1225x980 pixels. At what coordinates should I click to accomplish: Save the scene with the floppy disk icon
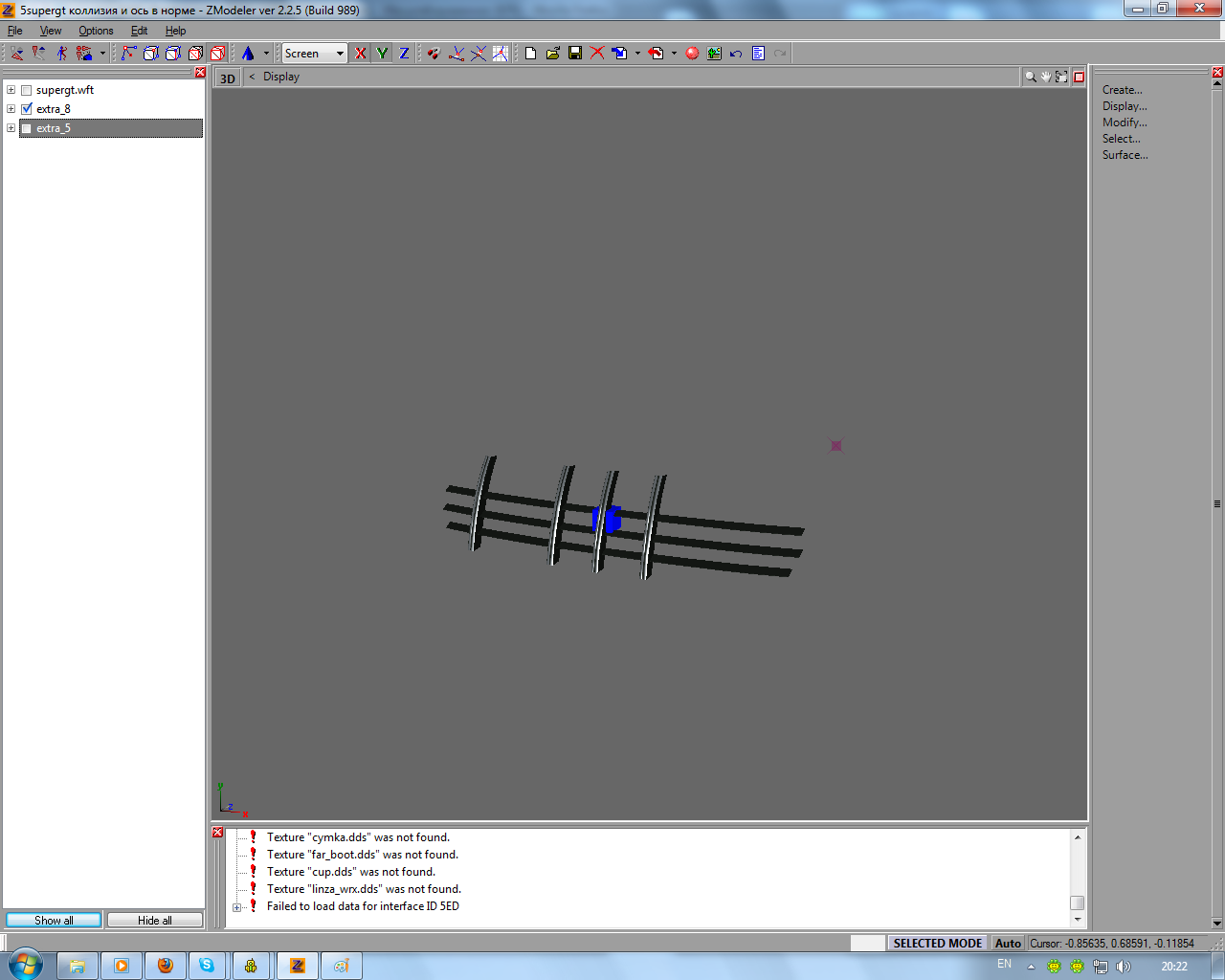[575, 54]
